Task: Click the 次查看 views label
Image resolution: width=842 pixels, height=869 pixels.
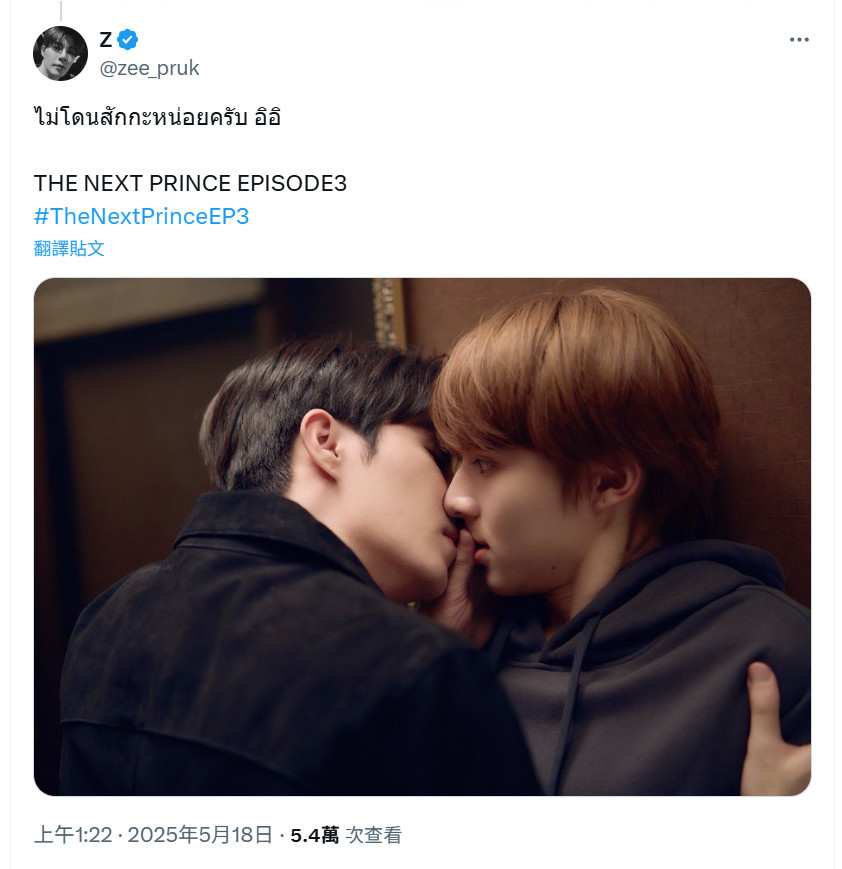Action: [374, 835]
